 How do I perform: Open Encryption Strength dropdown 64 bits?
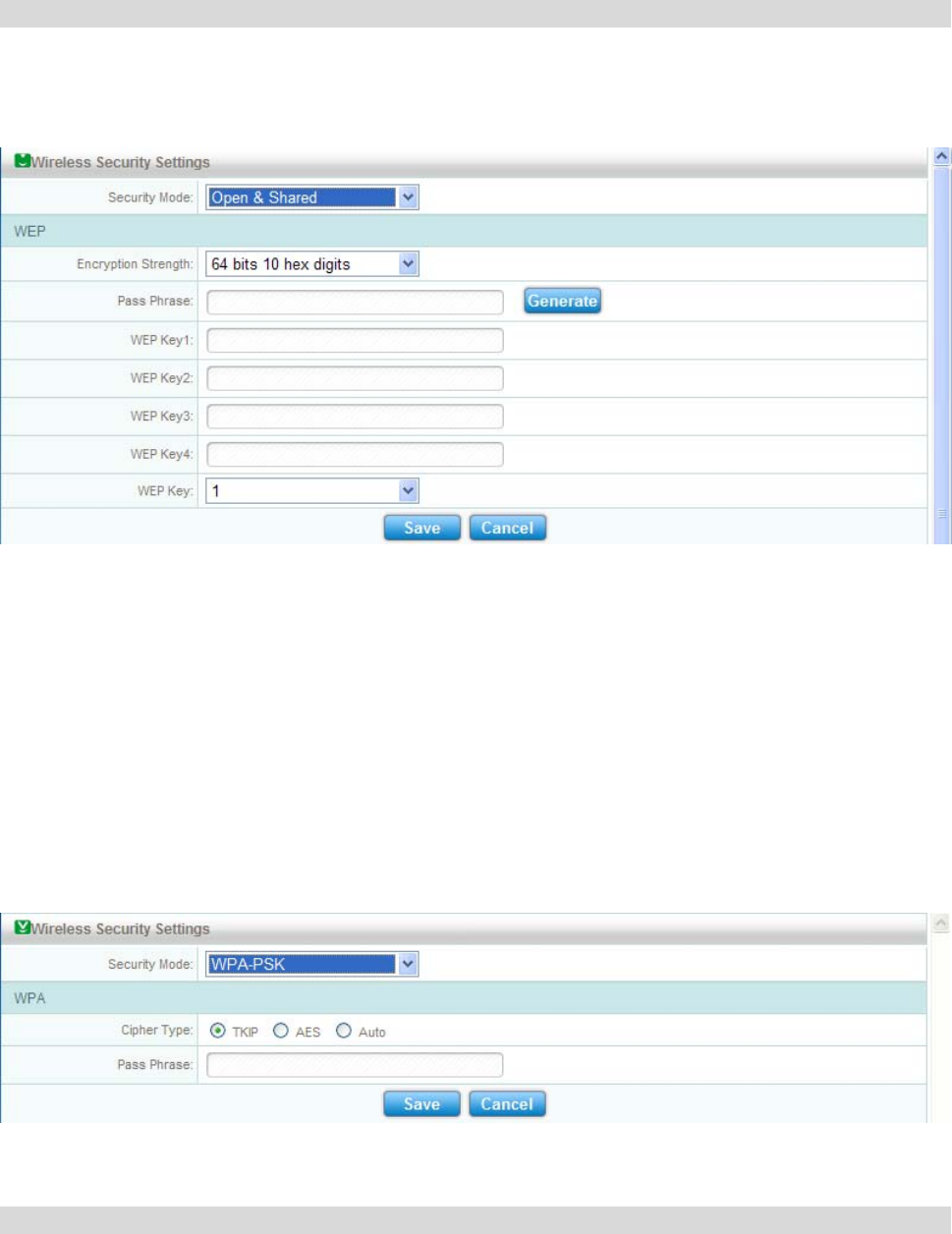pos(312,264)
